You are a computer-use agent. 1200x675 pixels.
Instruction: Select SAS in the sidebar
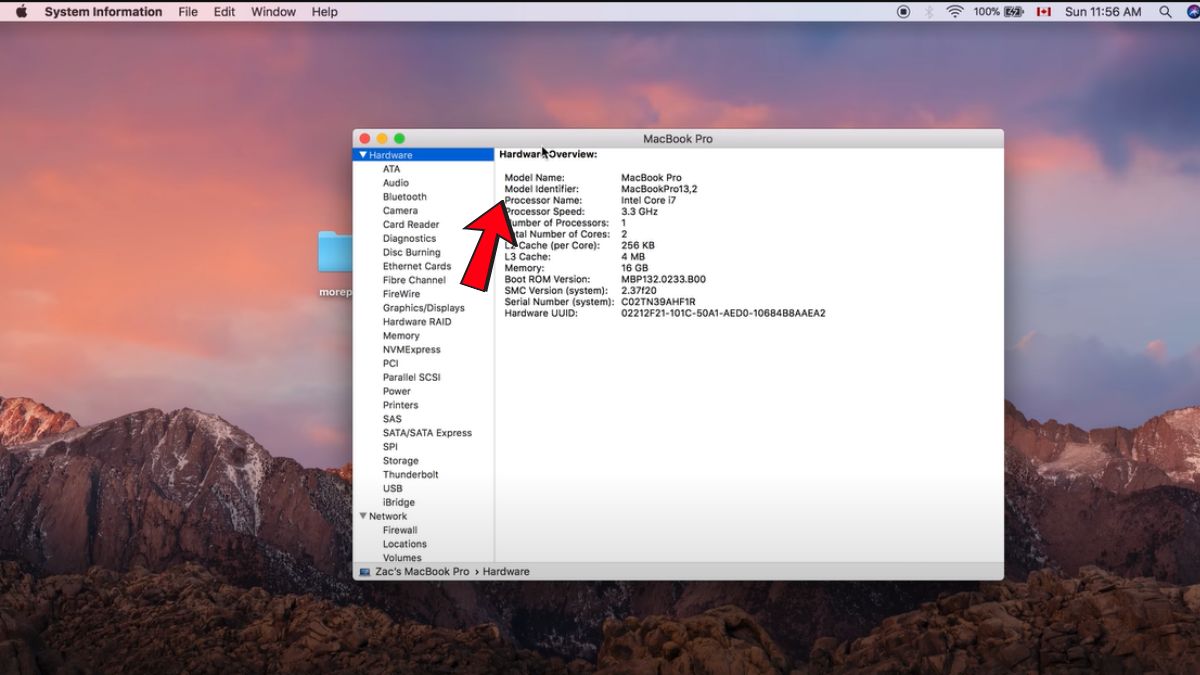[x=392, y=420]
